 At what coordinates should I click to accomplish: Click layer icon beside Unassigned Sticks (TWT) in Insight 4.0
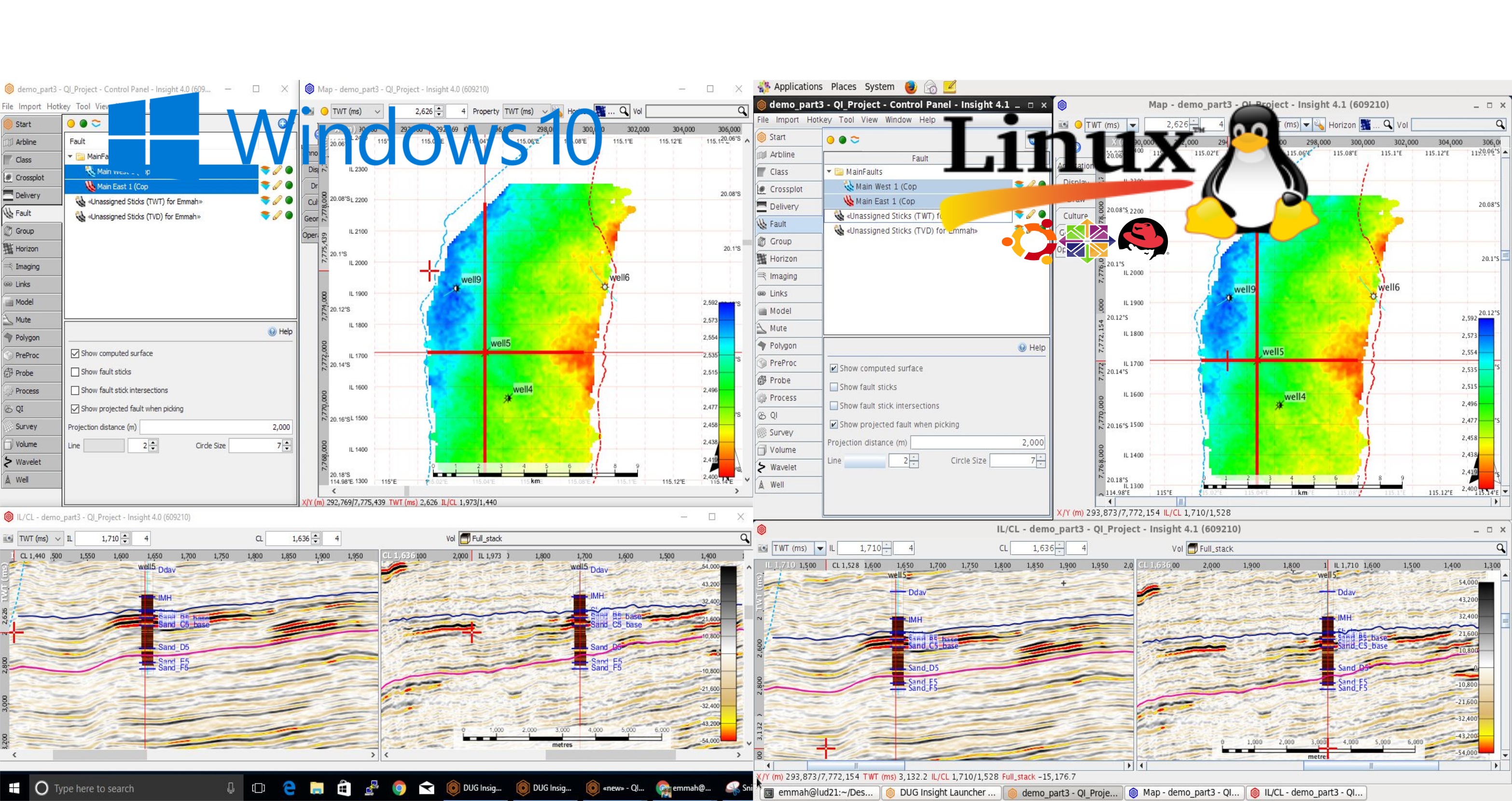coord(265,201)
